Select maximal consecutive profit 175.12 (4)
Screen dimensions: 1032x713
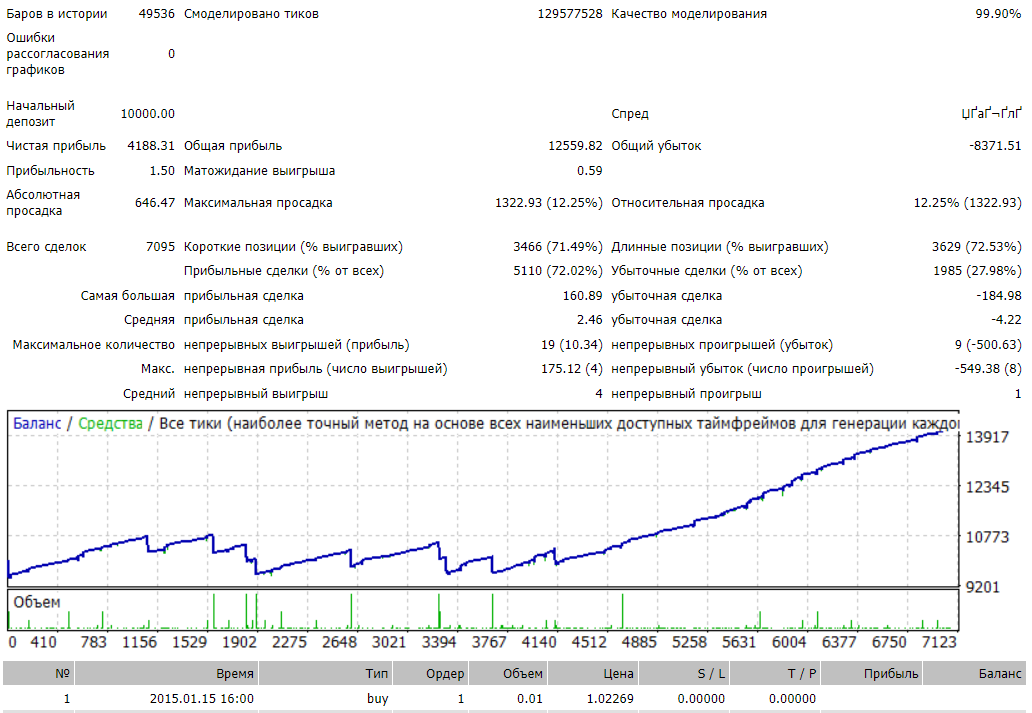pos(572,369)
